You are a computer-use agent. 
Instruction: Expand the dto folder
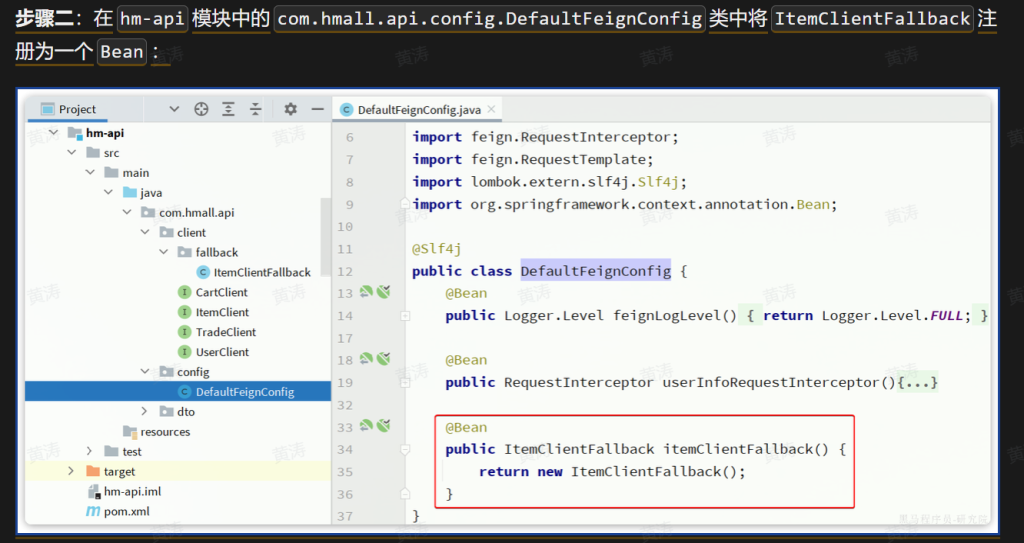coord(144,412)
